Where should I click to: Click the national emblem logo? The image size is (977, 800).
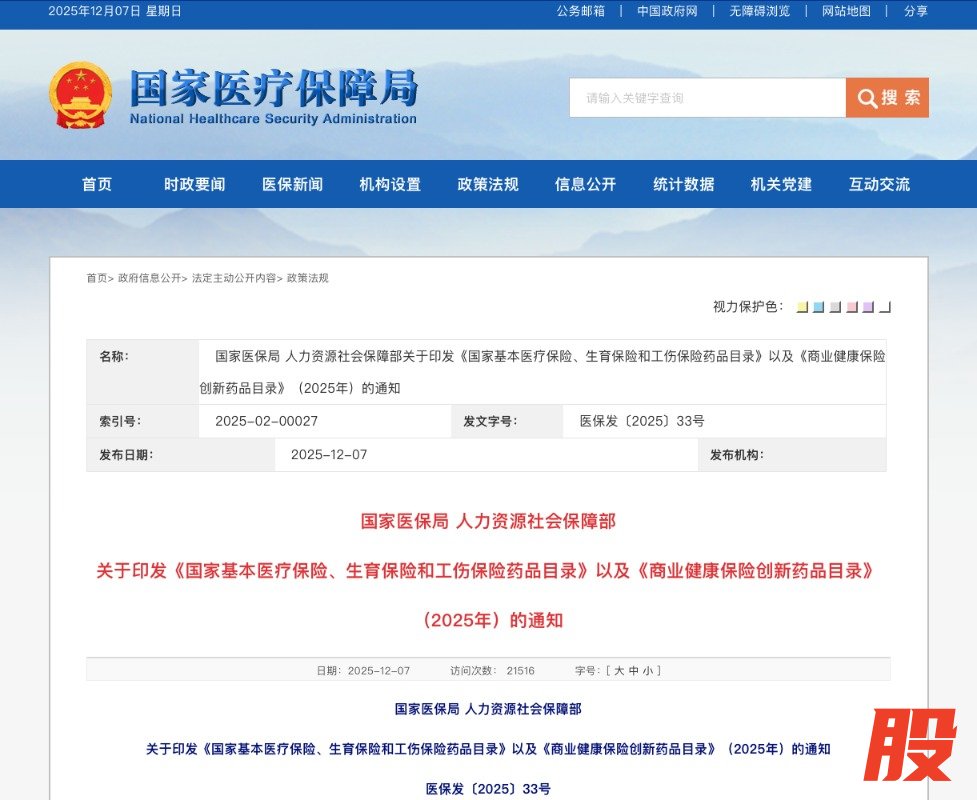coord(80,96)
